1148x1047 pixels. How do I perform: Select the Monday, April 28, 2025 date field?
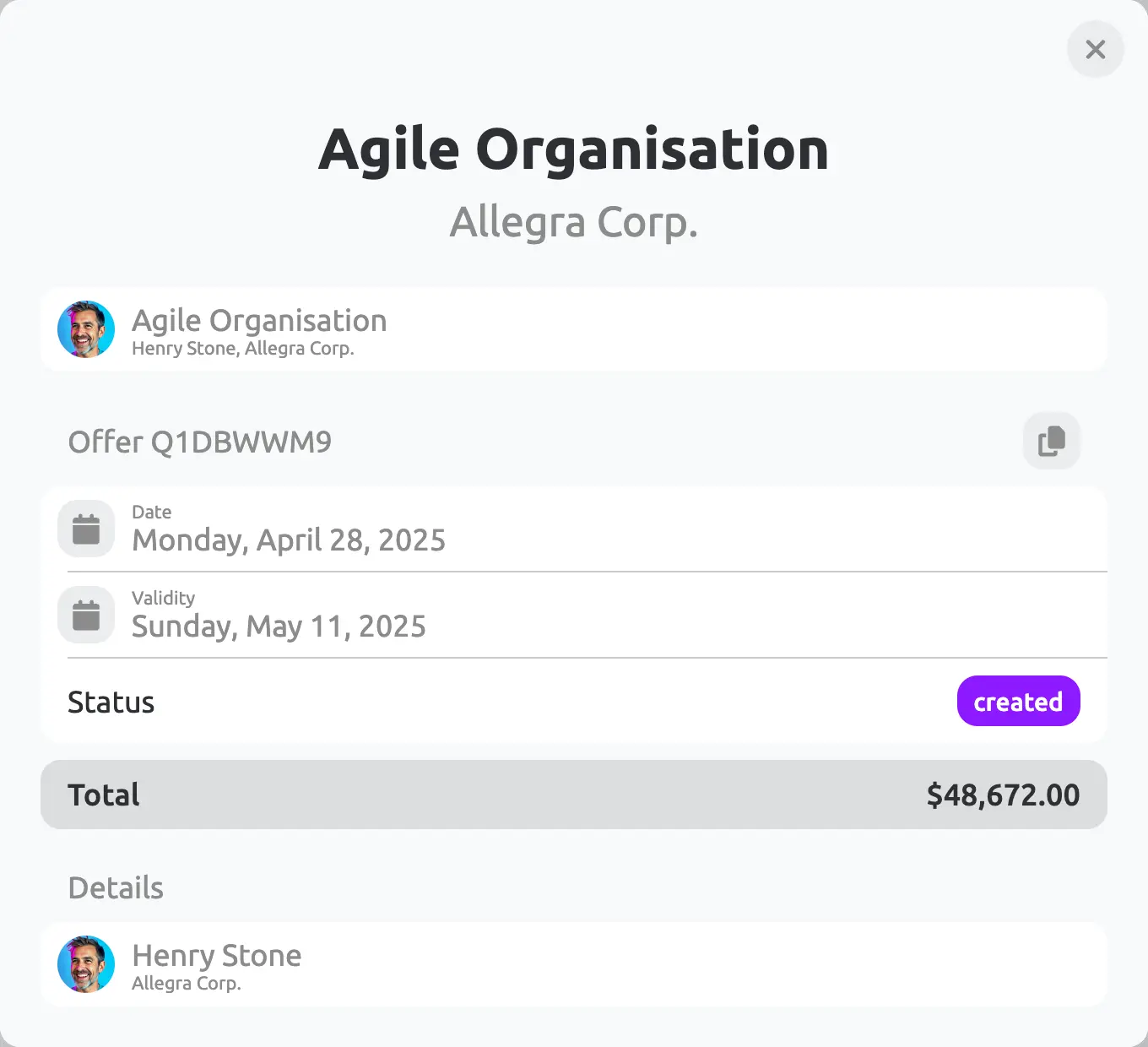(574, 529)
